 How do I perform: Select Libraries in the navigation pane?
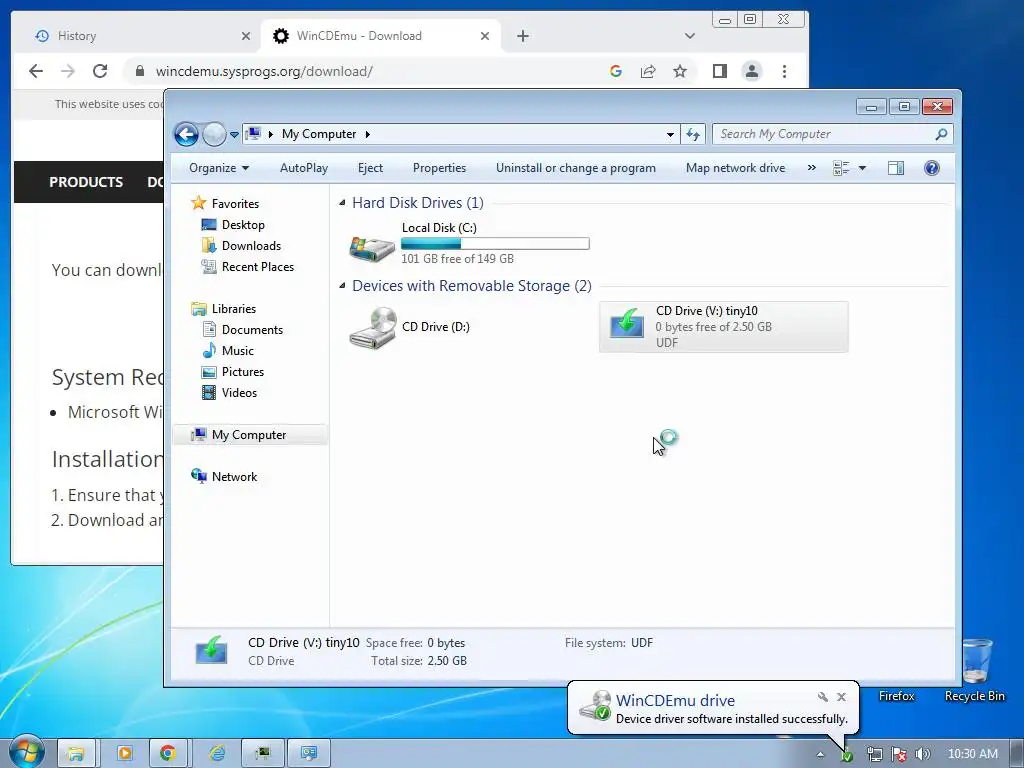[x=234, y=309]
